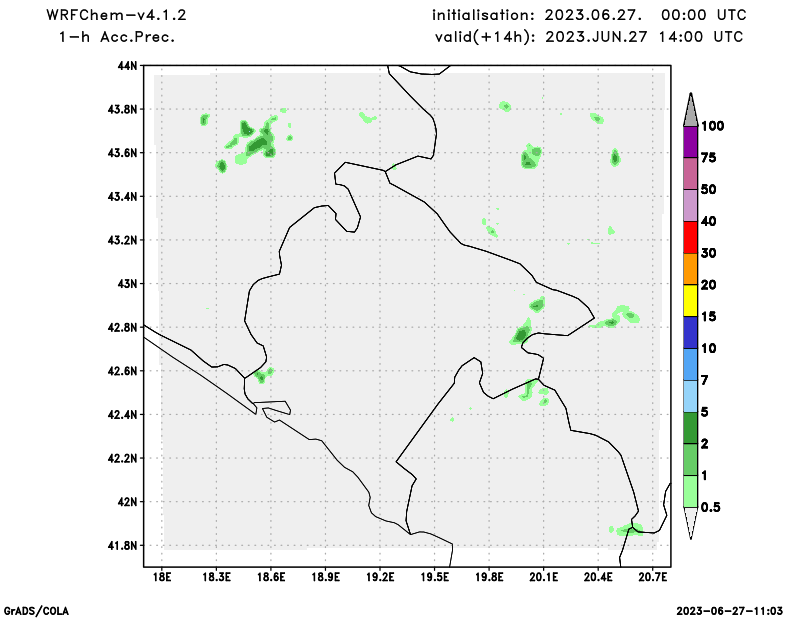Click the dark blue 10-15 color band
The height and width of the screenshot is (618, 800).
[690, 333]
